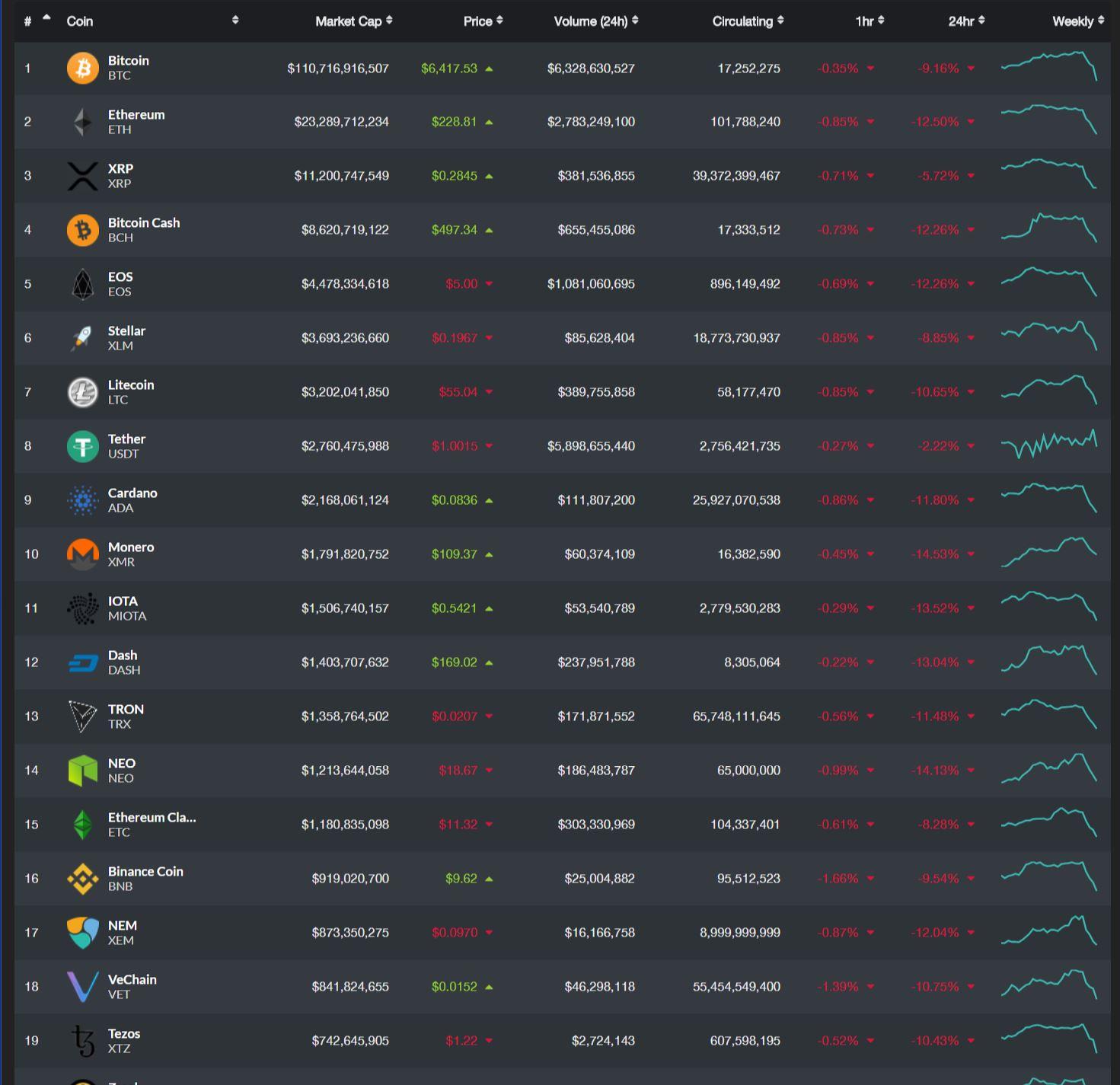
Task: Click NEM circulating 8,999,999,999
Action: point(740,933)
